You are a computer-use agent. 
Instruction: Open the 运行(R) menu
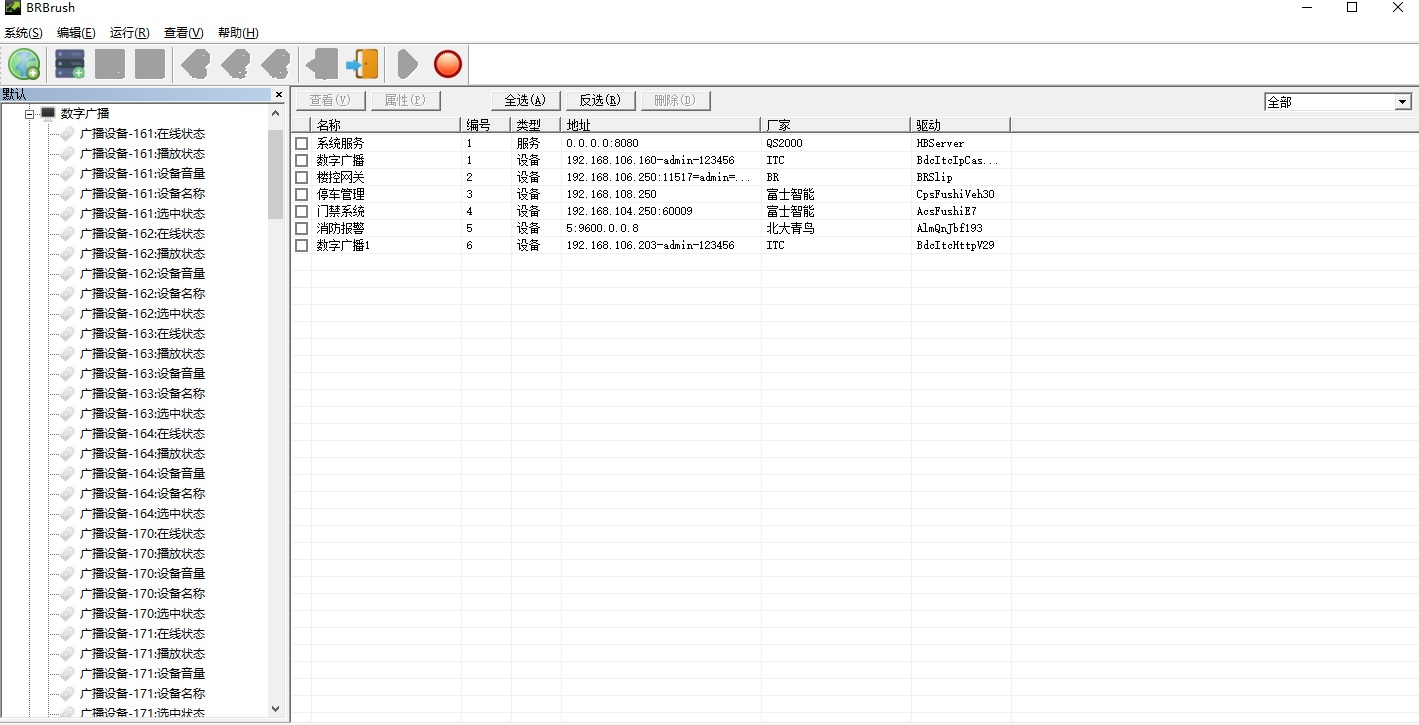pos(130,33)
